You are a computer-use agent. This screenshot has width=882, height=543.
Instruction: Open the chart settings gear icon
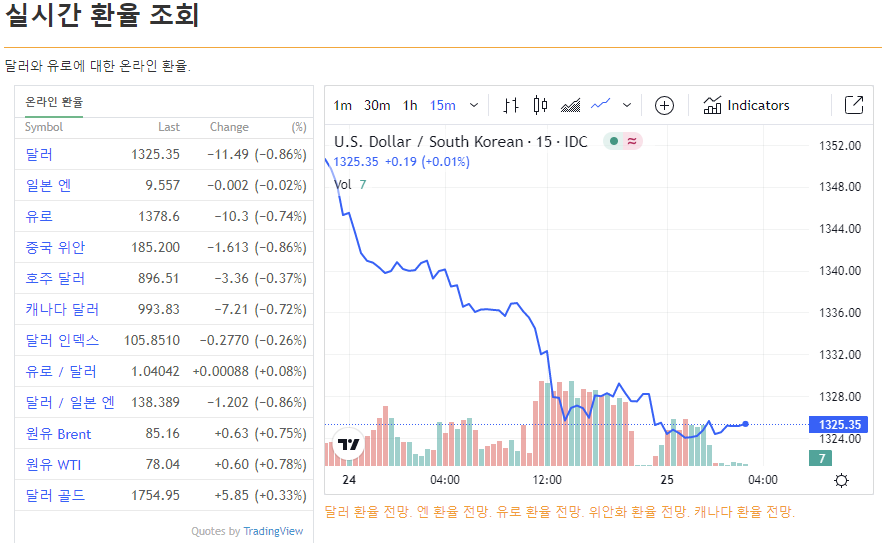[x=842, y=481]
